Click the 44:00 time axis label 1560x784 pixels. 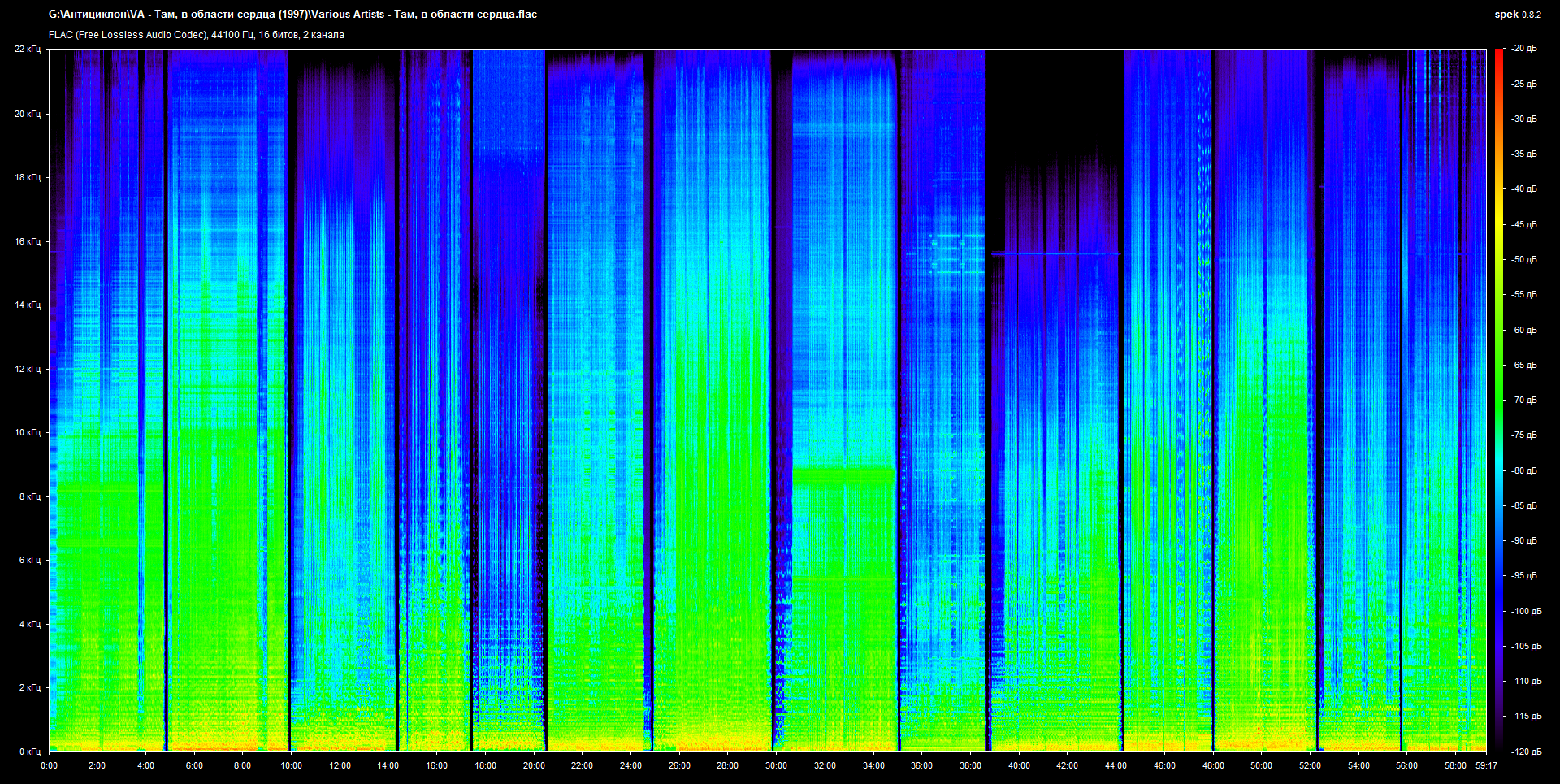point(1116,765)
